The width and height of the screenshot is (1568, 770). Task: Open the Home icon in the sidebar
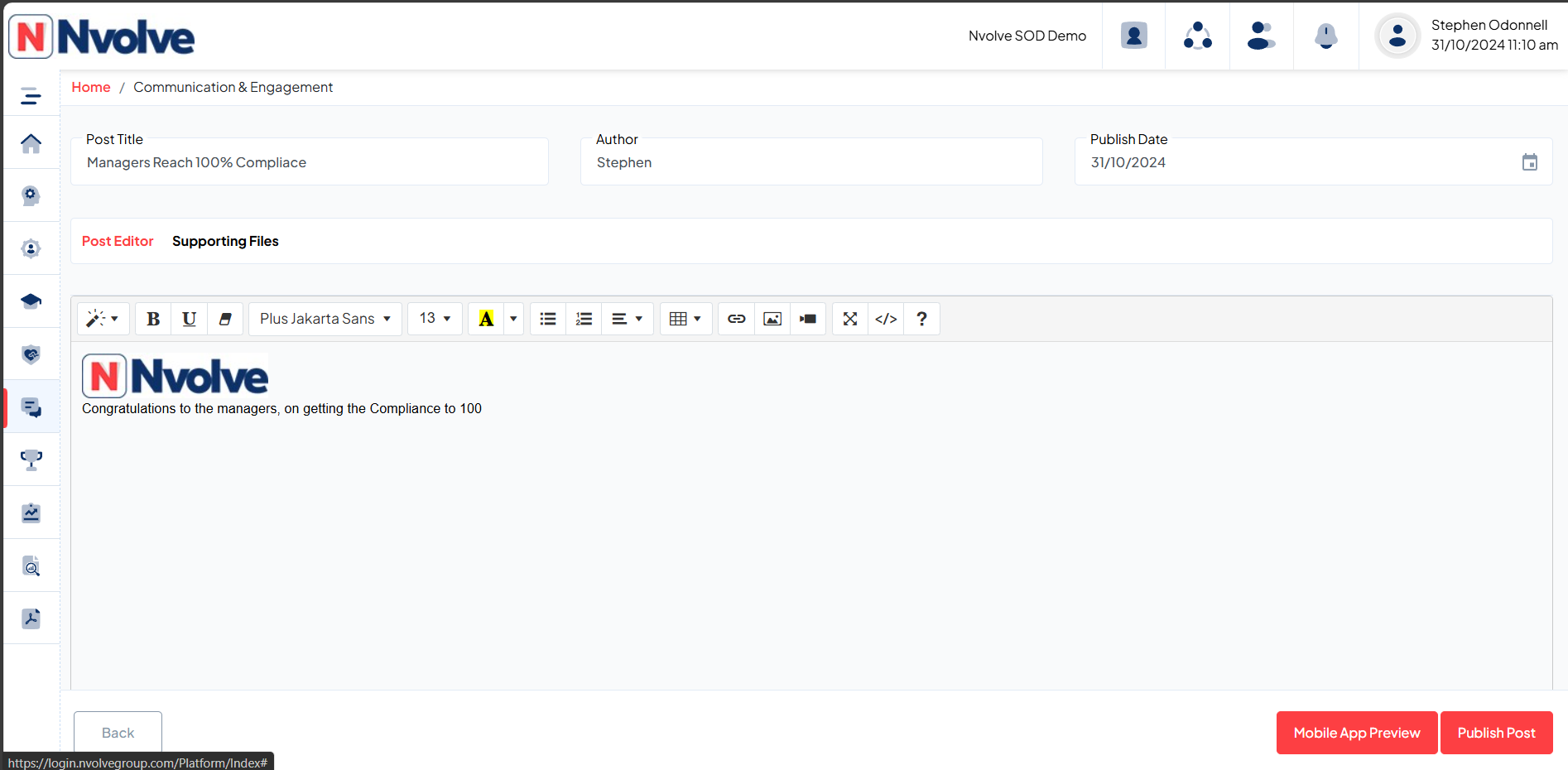[x=31, y=143]
